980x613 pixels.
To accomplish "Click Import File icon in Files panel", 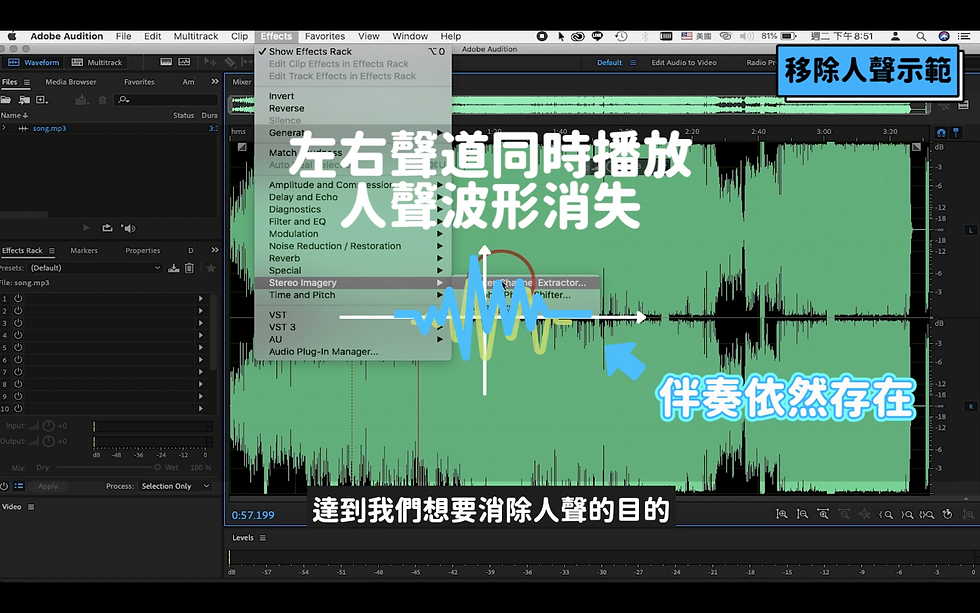I will (24, 100).
